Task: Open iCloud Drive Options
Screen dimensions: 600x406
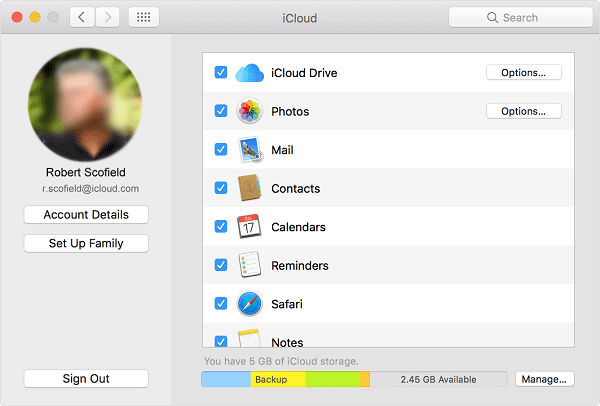Action: pos(523,73)
